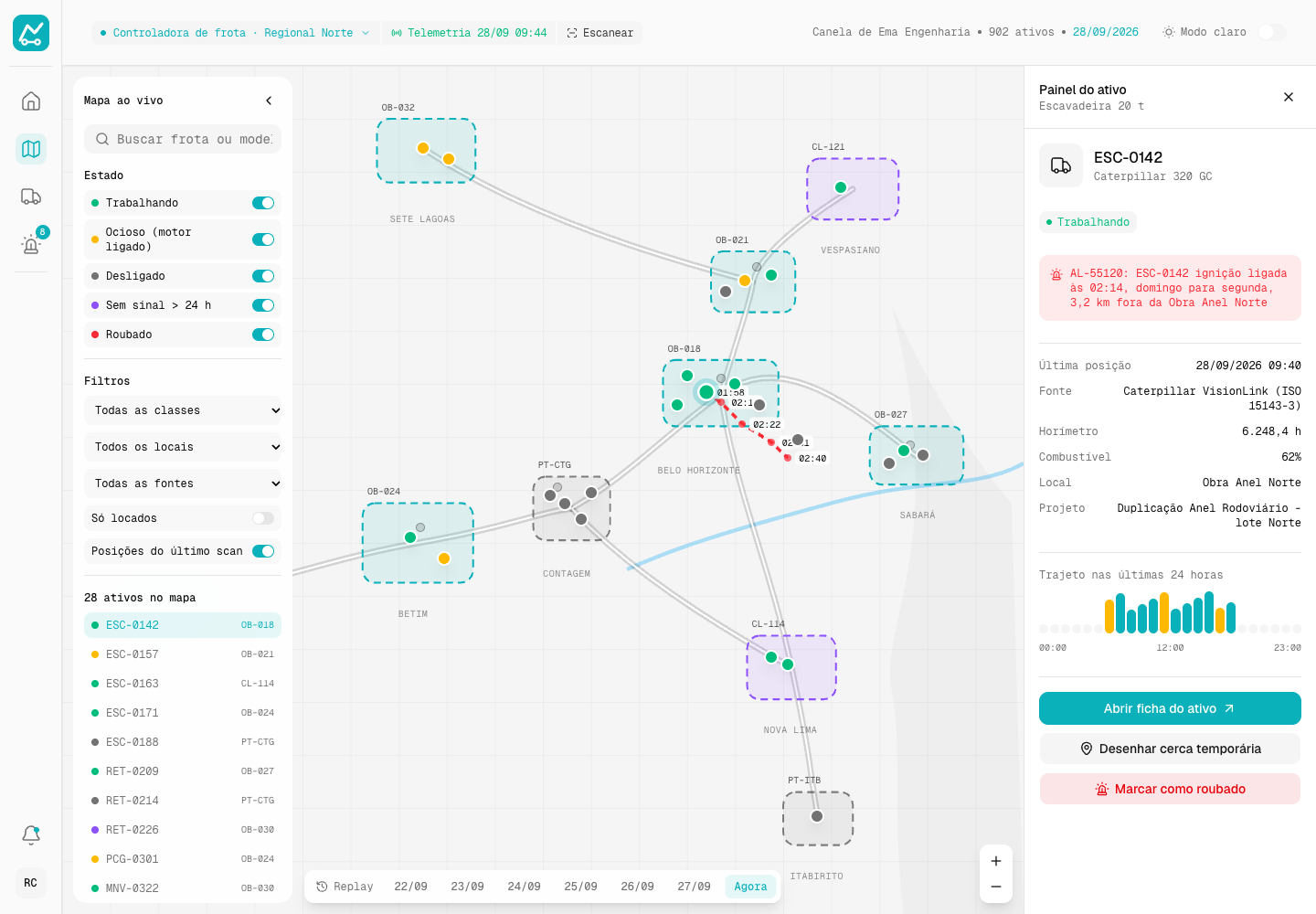Click the green marker in CL-121 zone
Screen dimensions: 1316x914
841,187
